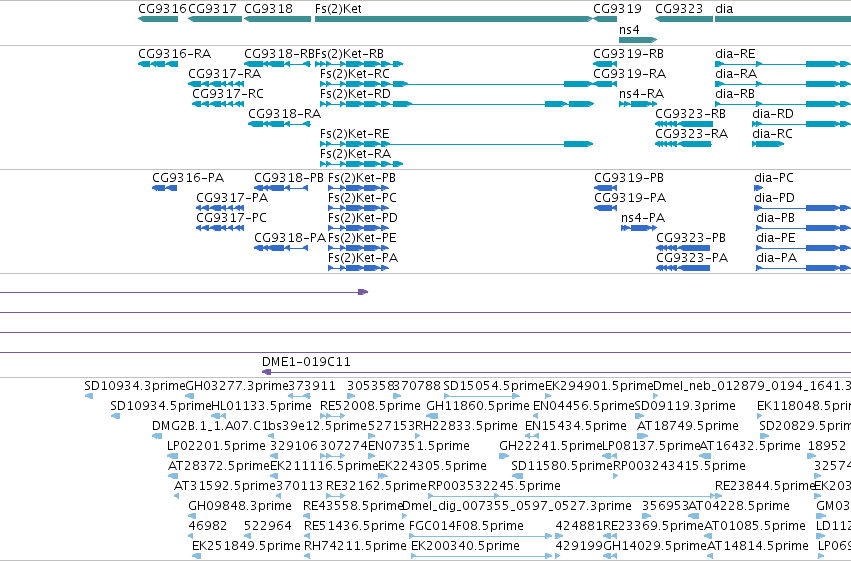Click the HL01133.5prime EST label
The image size is (851, 561).
point(261,406)
